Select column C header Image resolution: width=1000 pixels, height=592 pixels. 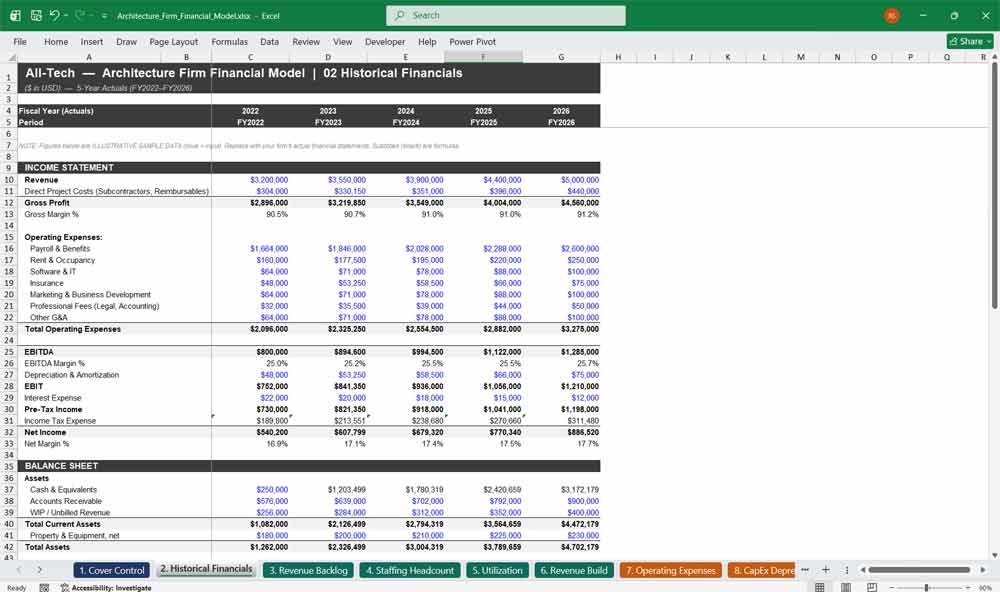250,57
